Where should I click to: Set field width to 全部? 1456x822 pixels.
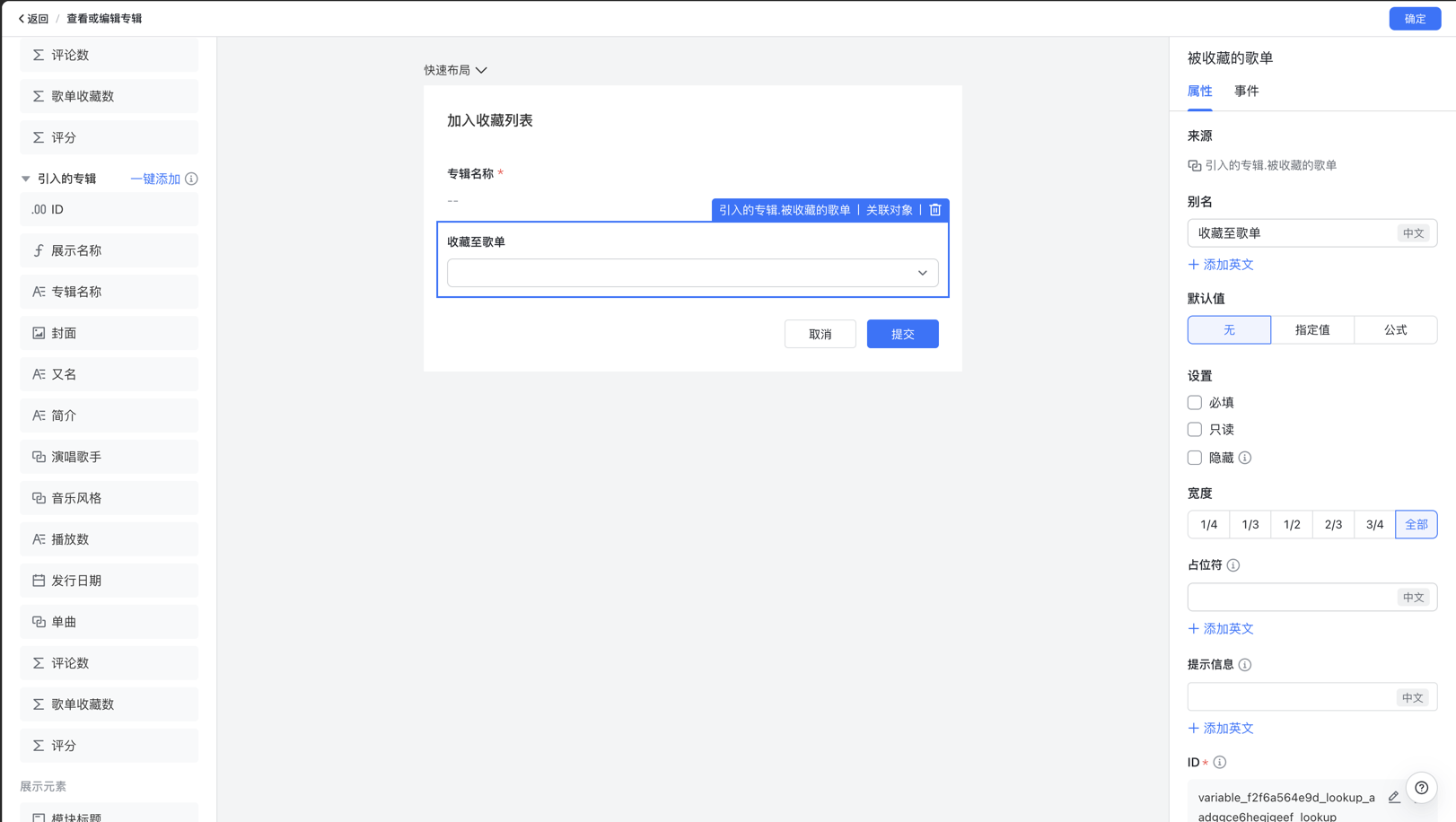click(x=1417, y=525)
